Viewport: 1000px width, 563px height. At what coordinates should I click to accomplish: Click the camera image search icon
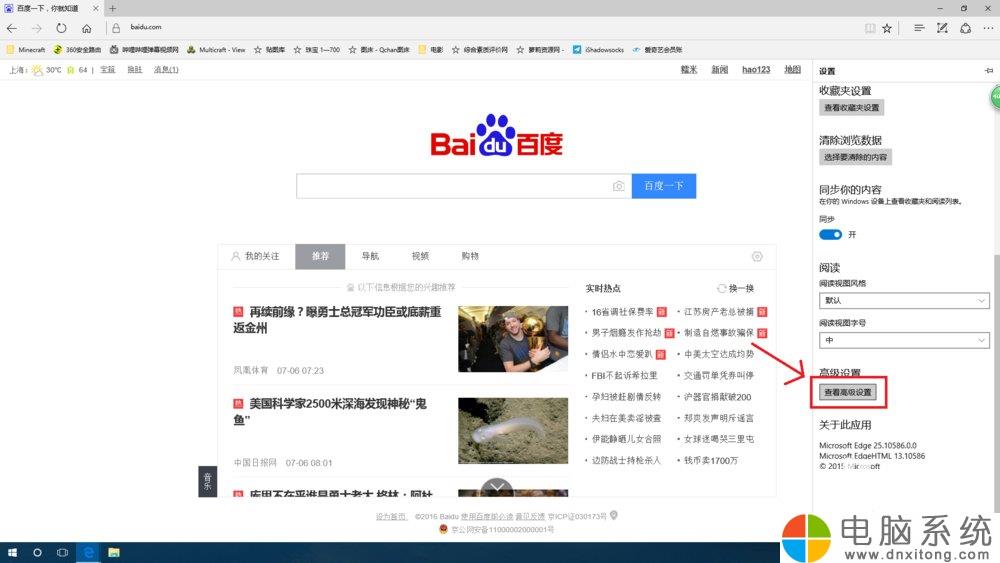pyautogui.click(x=618, y=186)
